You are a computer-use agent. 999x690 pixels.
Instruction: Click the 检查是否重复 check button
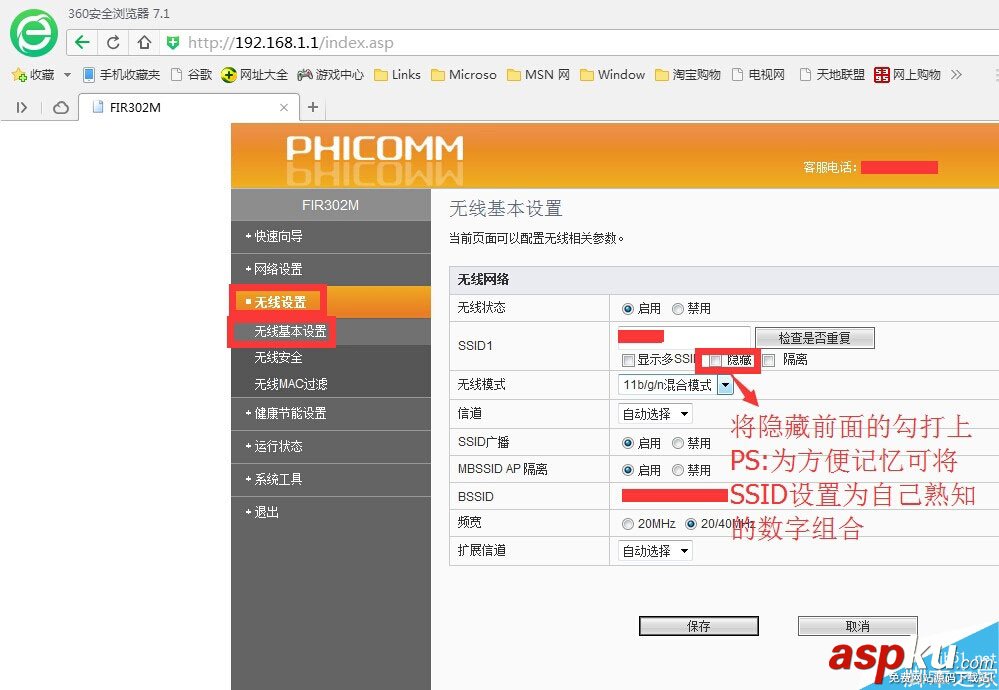(814, 338)
